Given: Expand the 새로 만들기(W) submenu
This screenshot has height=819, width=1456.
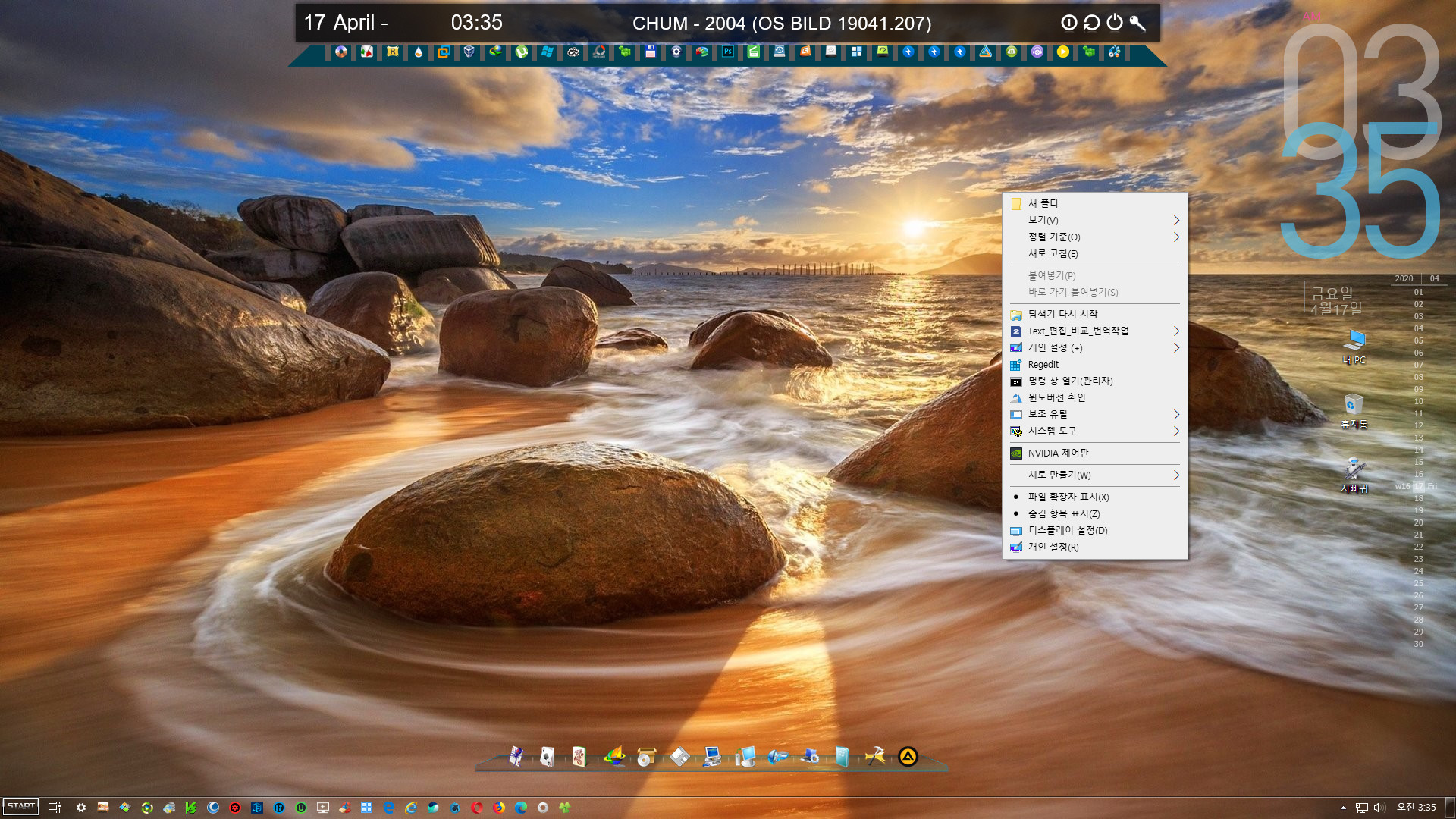Looking at the screenshot, I should coord(1095,475).
